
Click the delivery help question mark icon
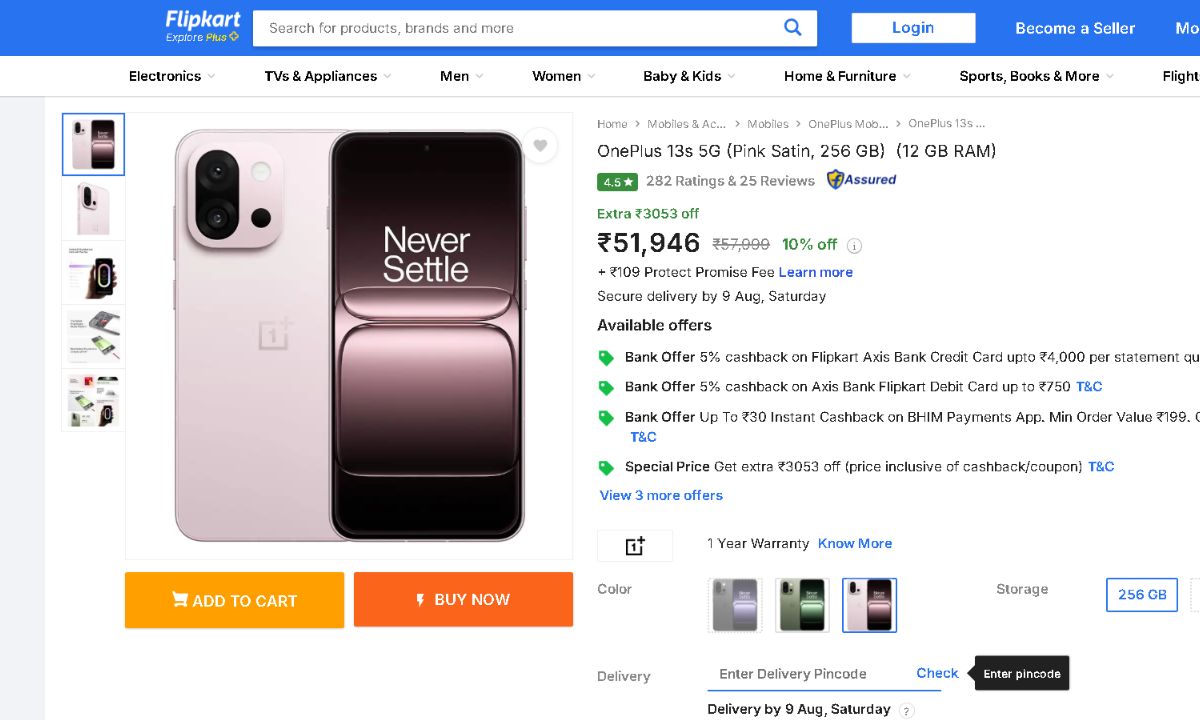906,711
